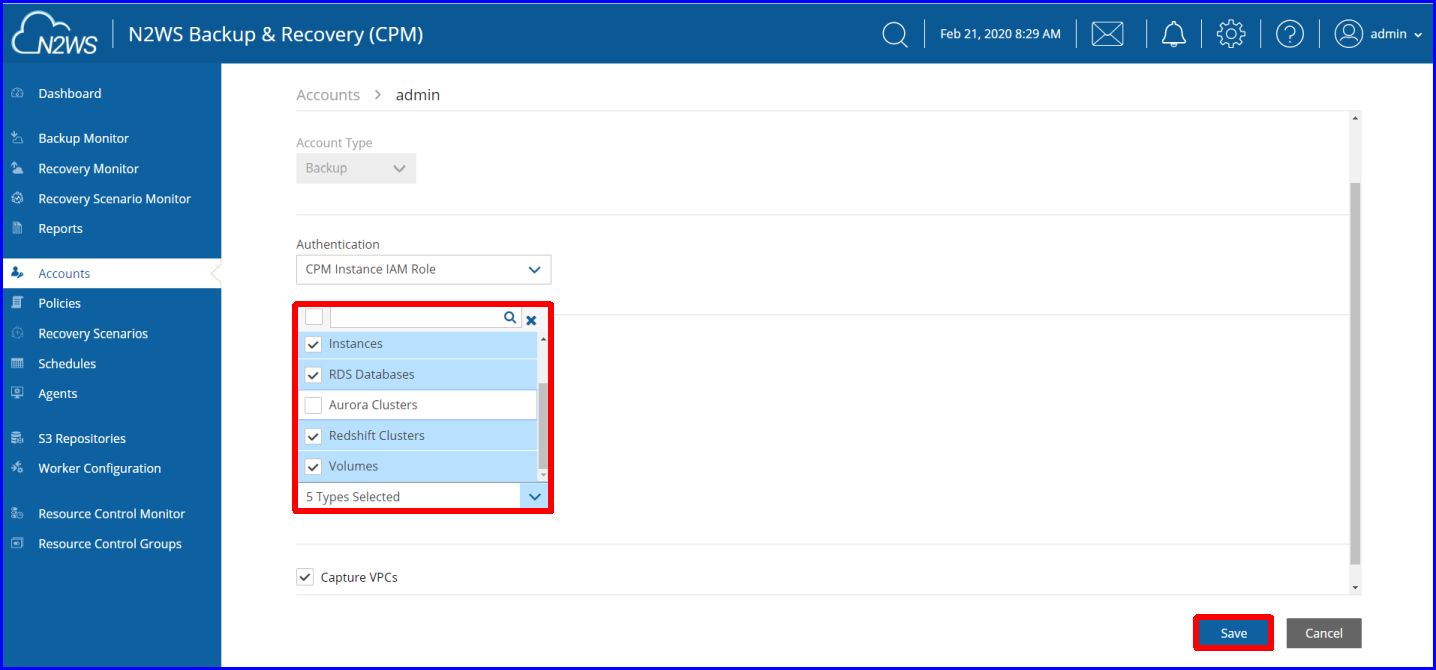
Task: Open Worker Configuration page
Action: click(x=99, y=468)
